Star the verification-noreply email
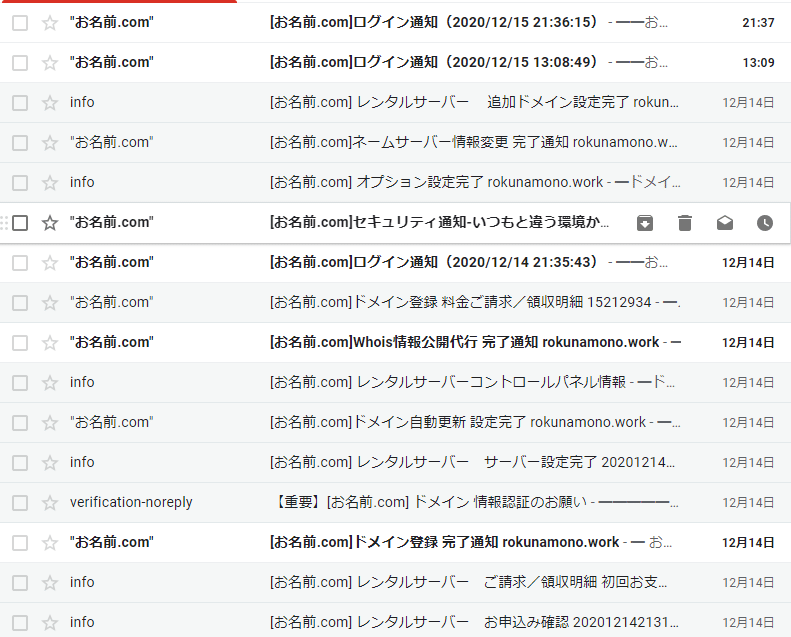This screenshot has width=791, height=637. pos(49,503)
